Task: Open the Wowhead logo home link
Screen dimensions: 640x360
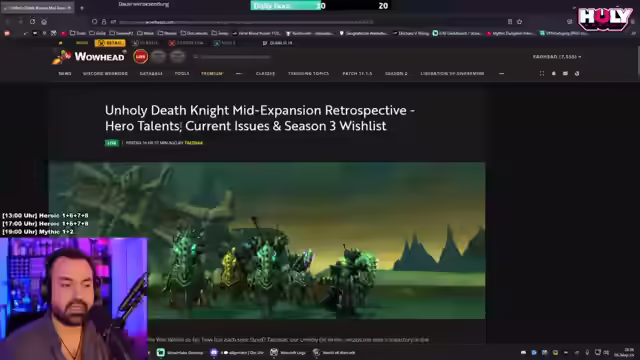Action: [x=89, y=57]
